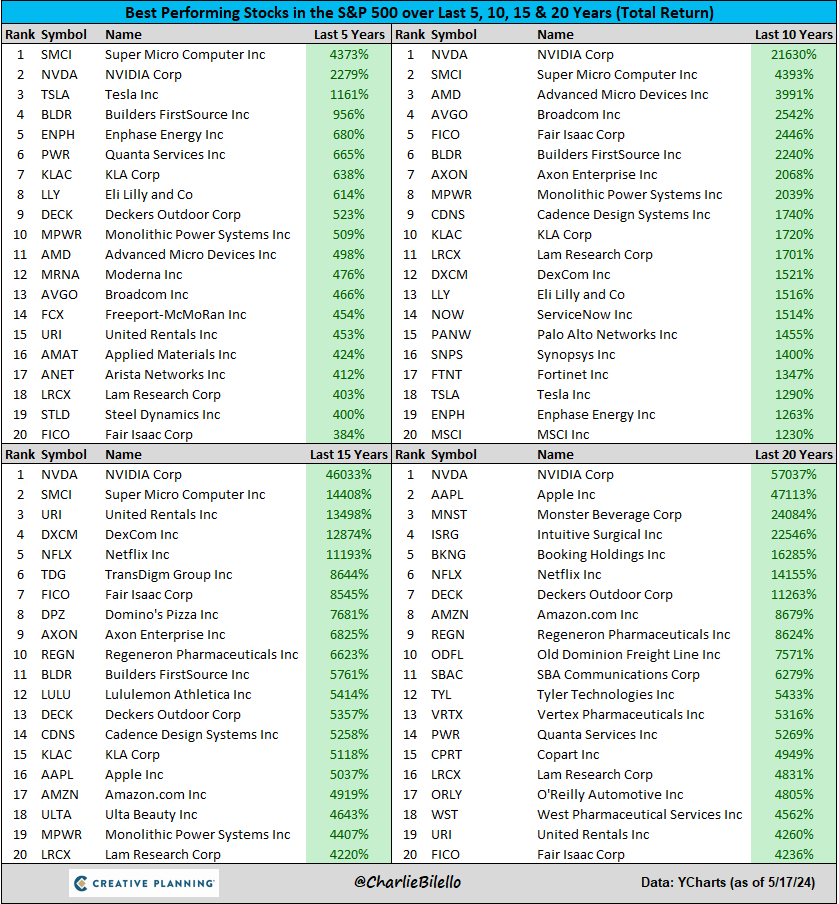Select the 384% cell for FICO
Screen dimensions: 839x904
[x=349, y=435]
